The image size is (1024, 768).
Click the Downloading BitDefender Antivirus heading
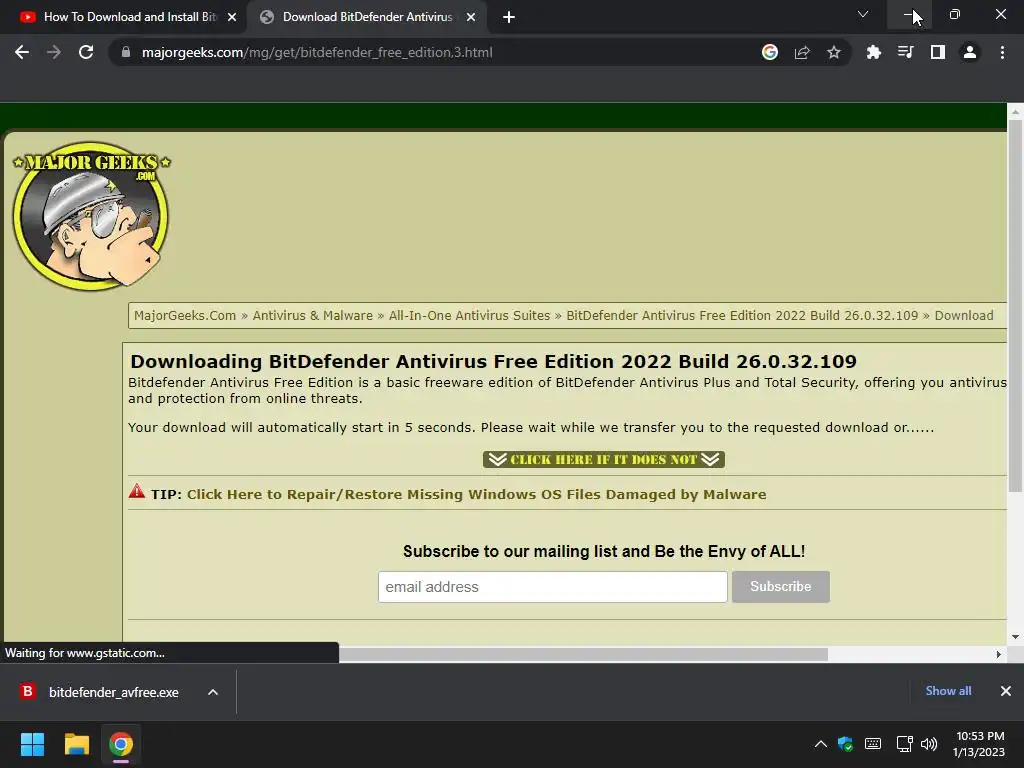tap(493, 361)
